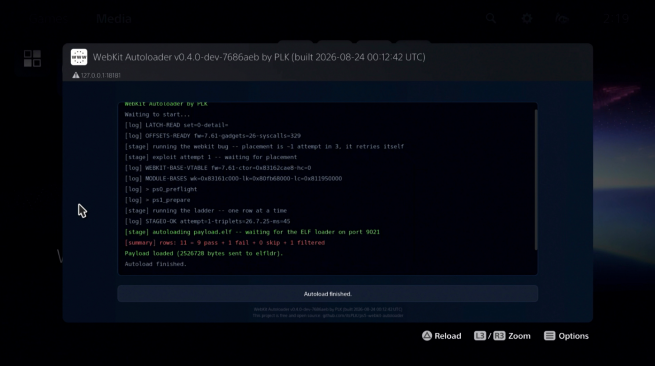Click the green 'autoloading payload.elf' line
Screen dimensions: 655x366
[x=252, y=232]
